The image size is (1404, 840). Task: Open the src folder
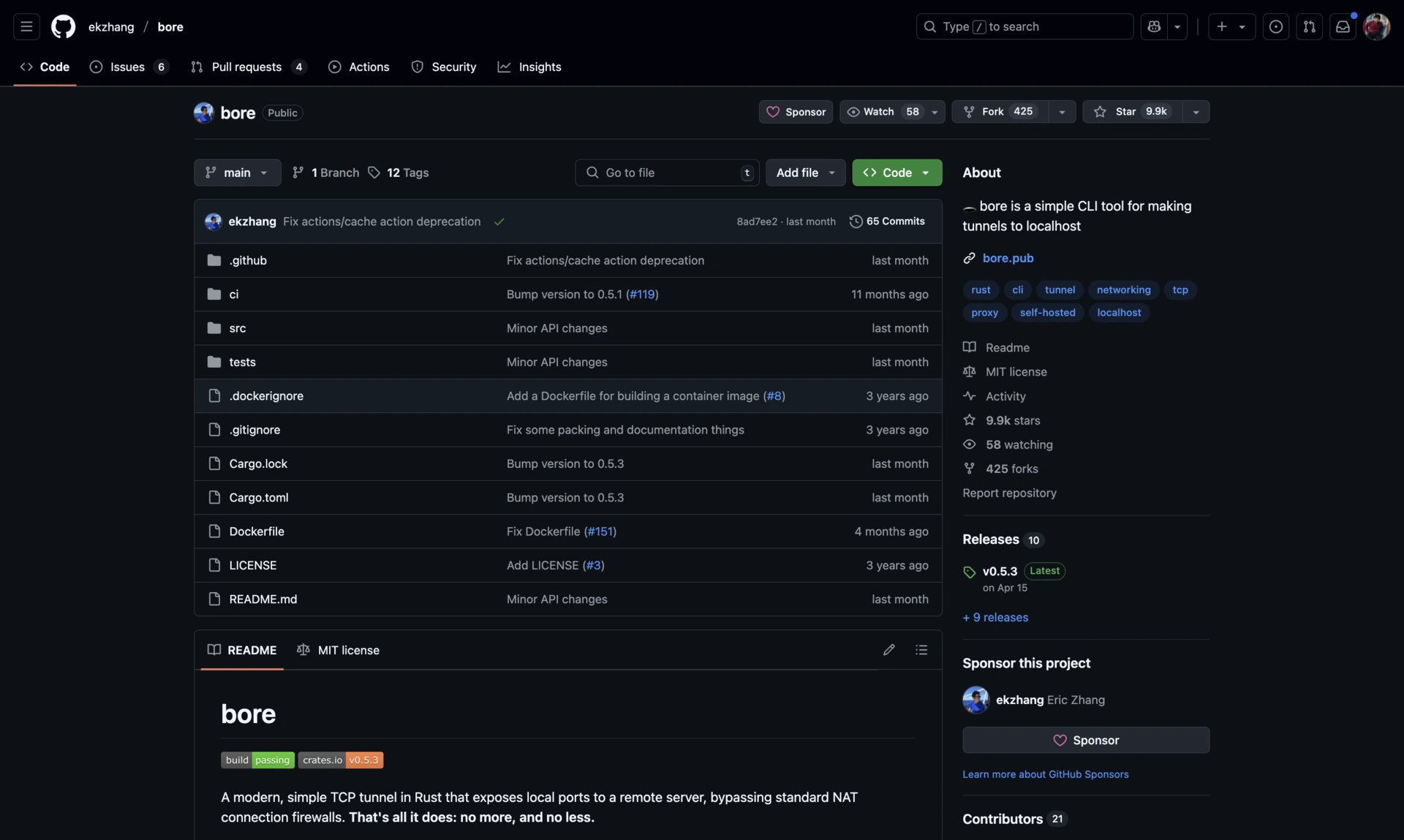click(238, 328)
